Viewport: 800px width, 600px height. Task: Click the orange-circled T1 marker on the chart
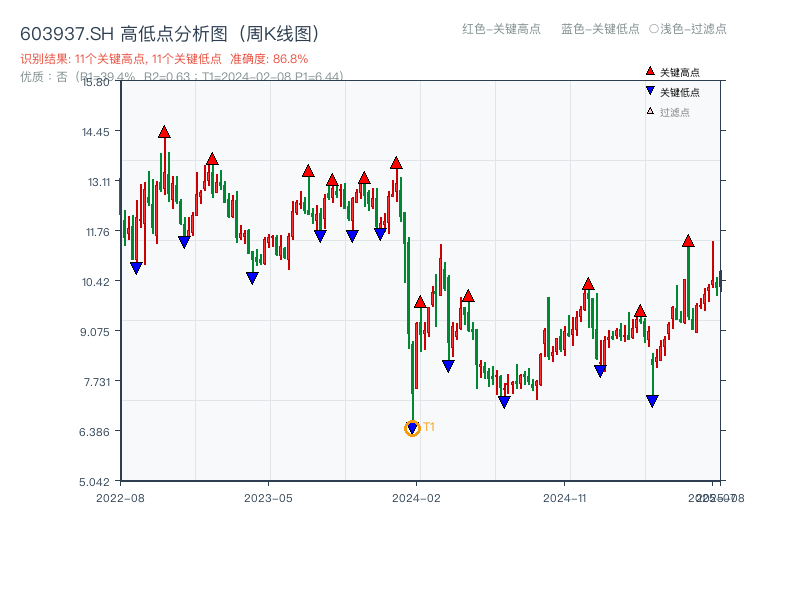(412, 427)
